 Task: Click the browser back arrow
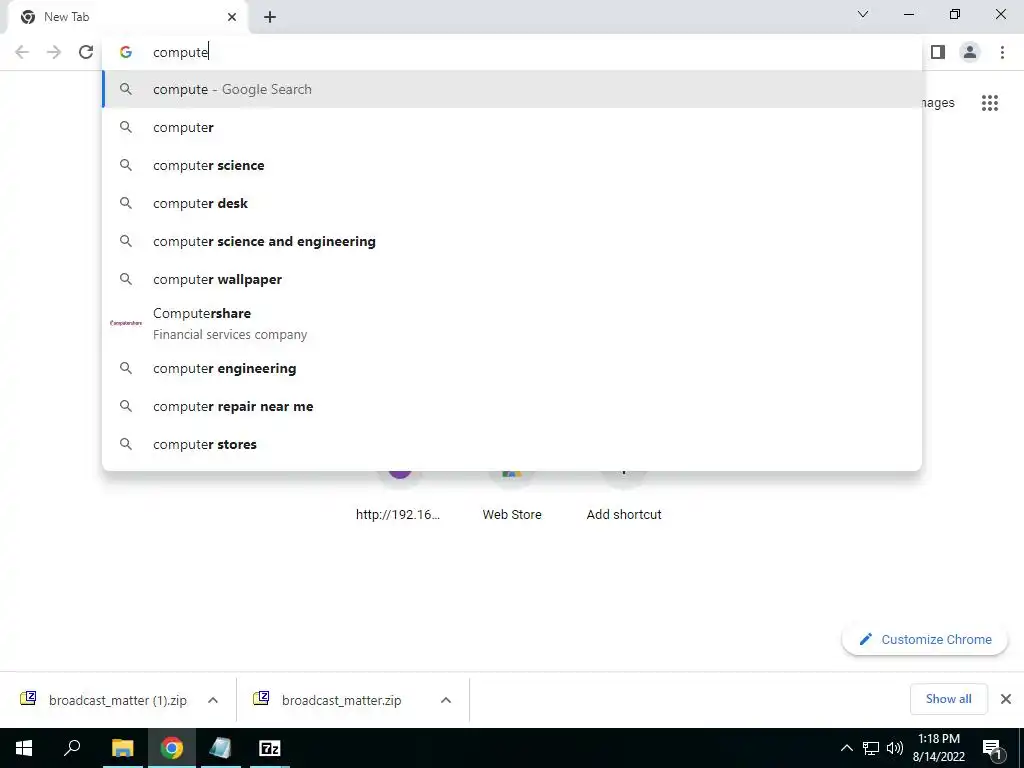tap(22, 52)
